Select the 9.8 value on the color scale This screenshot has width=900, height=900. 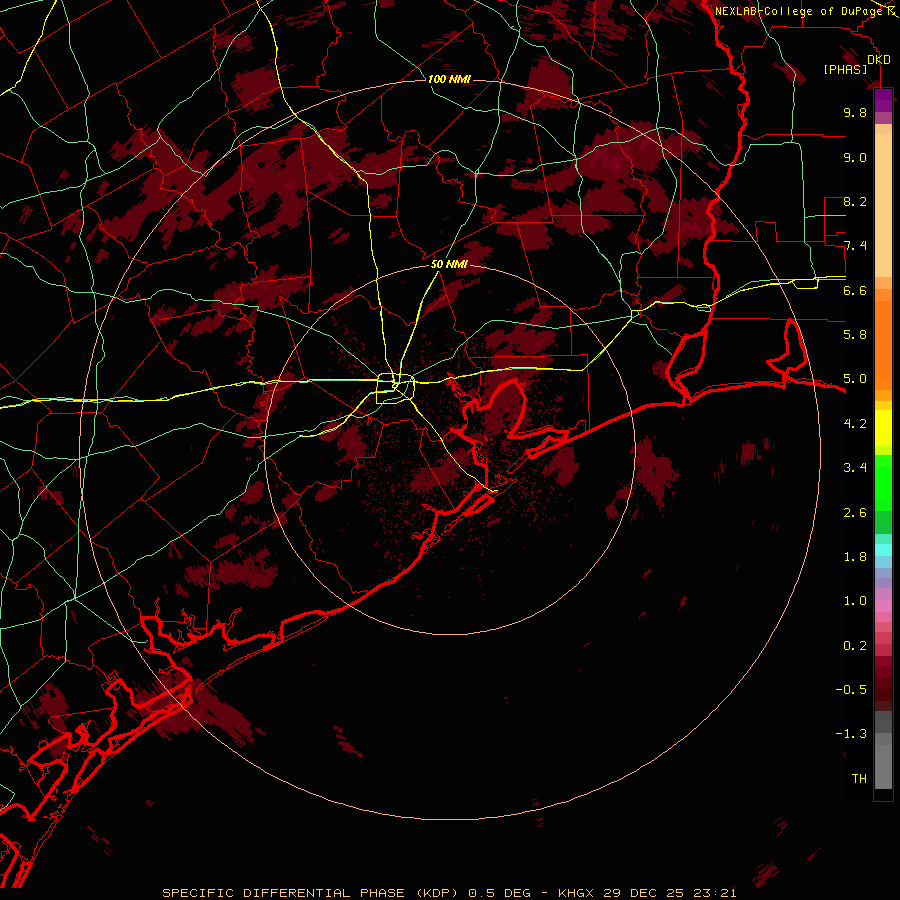click(x=855, y=112)
